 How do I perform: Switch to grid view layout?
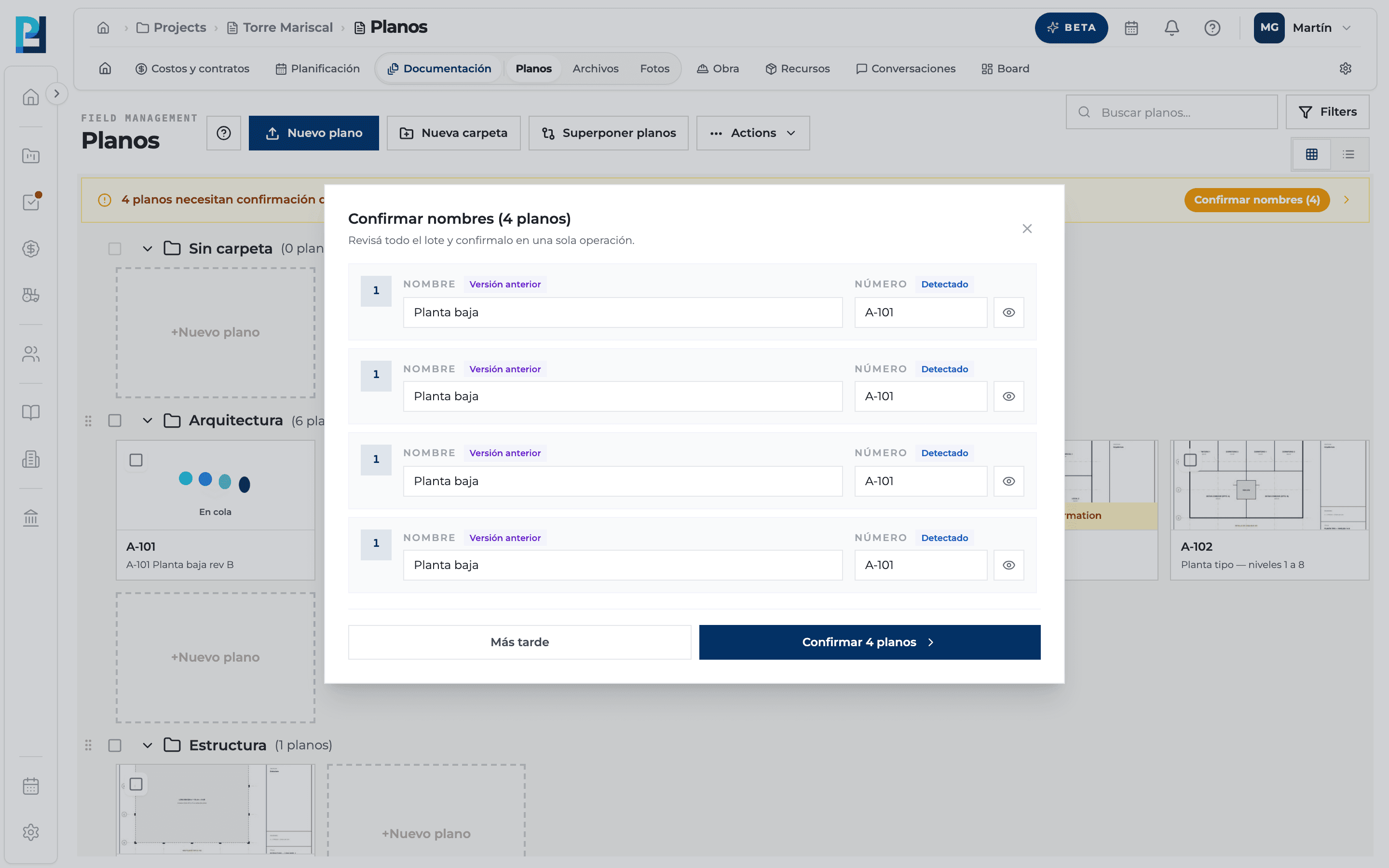[x=1311, y=154]
